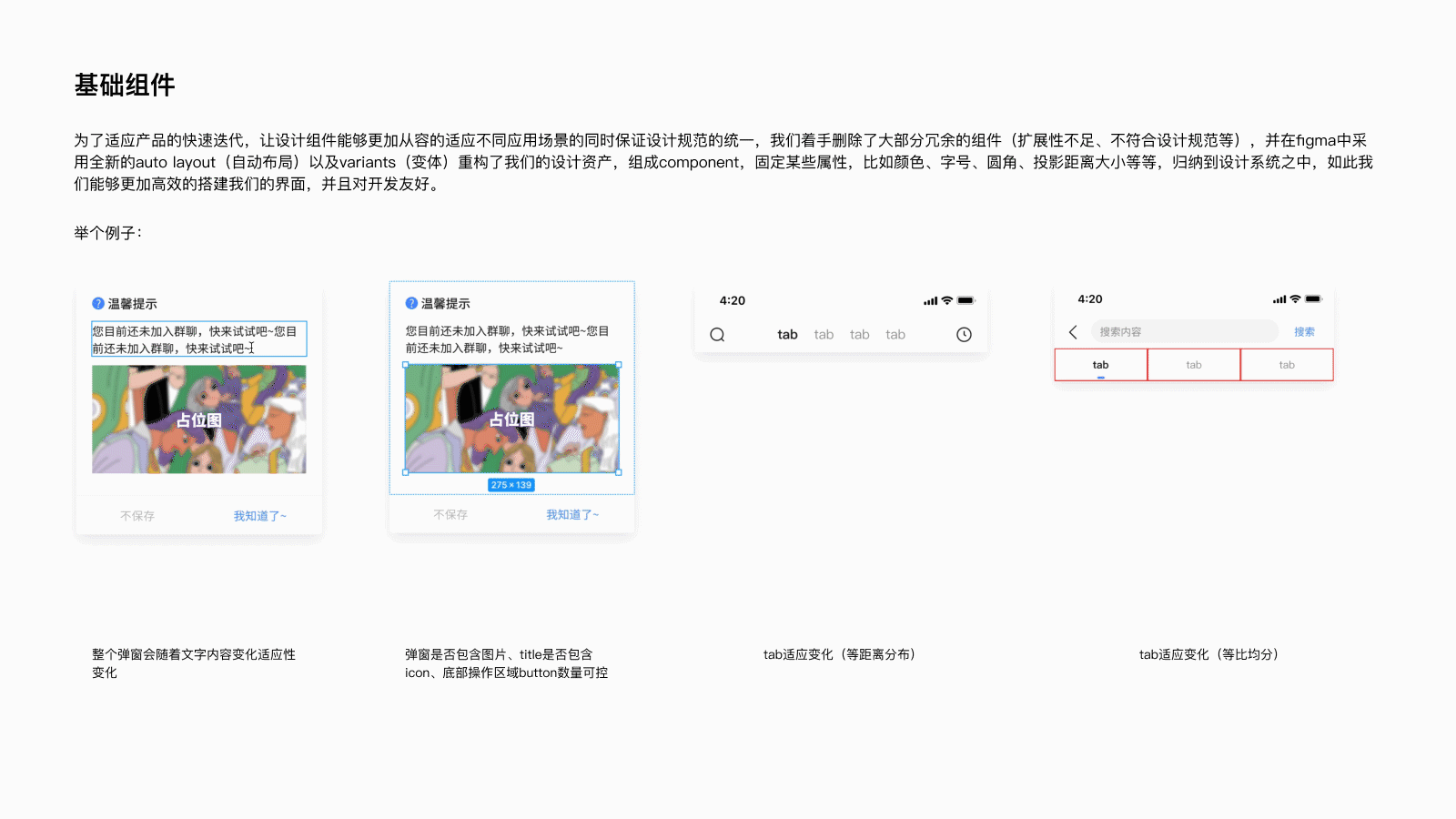The height and width of the screenshot is (819, 1456).
Task: Select the last tab in red-outlined bar
Action: [1287, 365]
